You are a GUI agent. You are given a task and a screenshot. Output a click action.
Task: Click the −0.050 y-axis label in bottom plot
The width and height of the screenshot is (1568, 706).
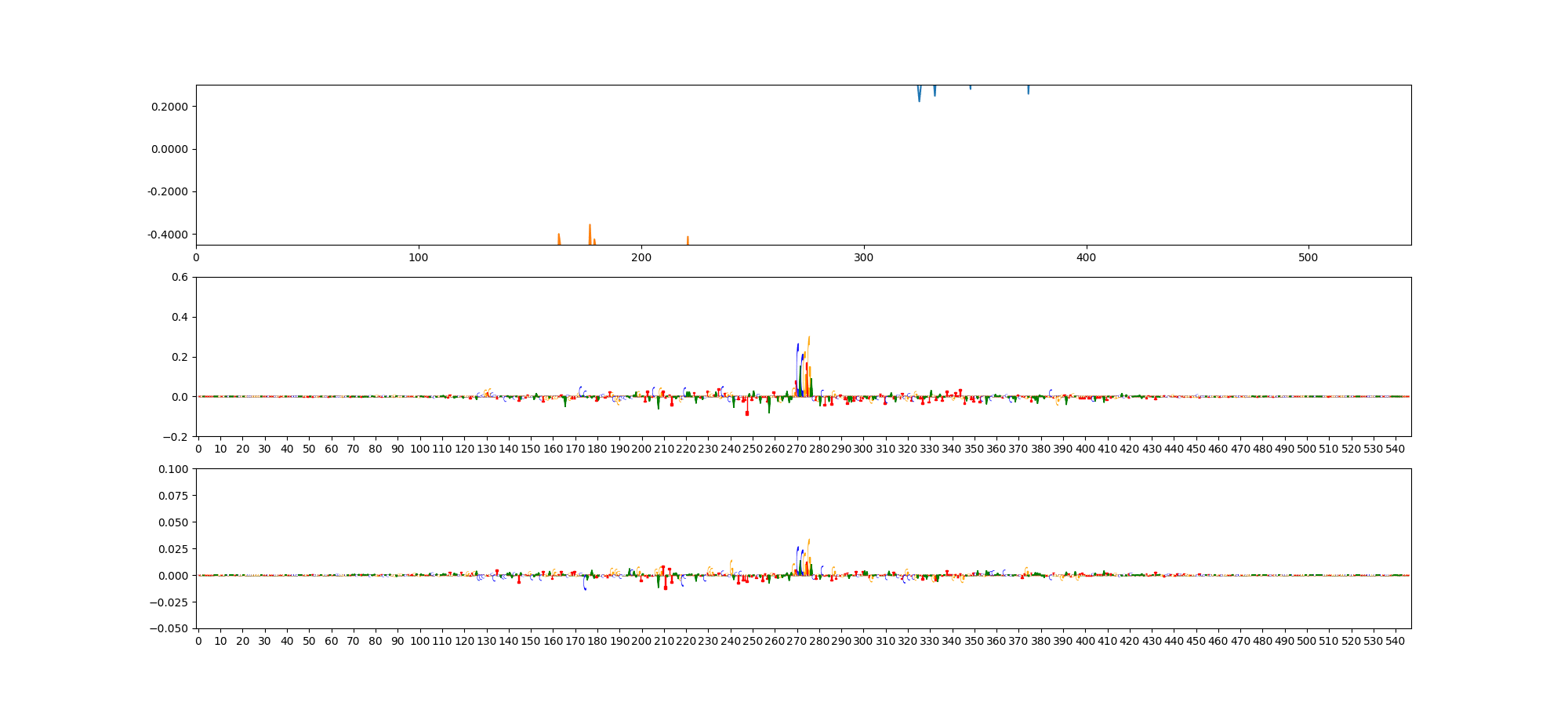pyautogui.click(x=170, y=628)
